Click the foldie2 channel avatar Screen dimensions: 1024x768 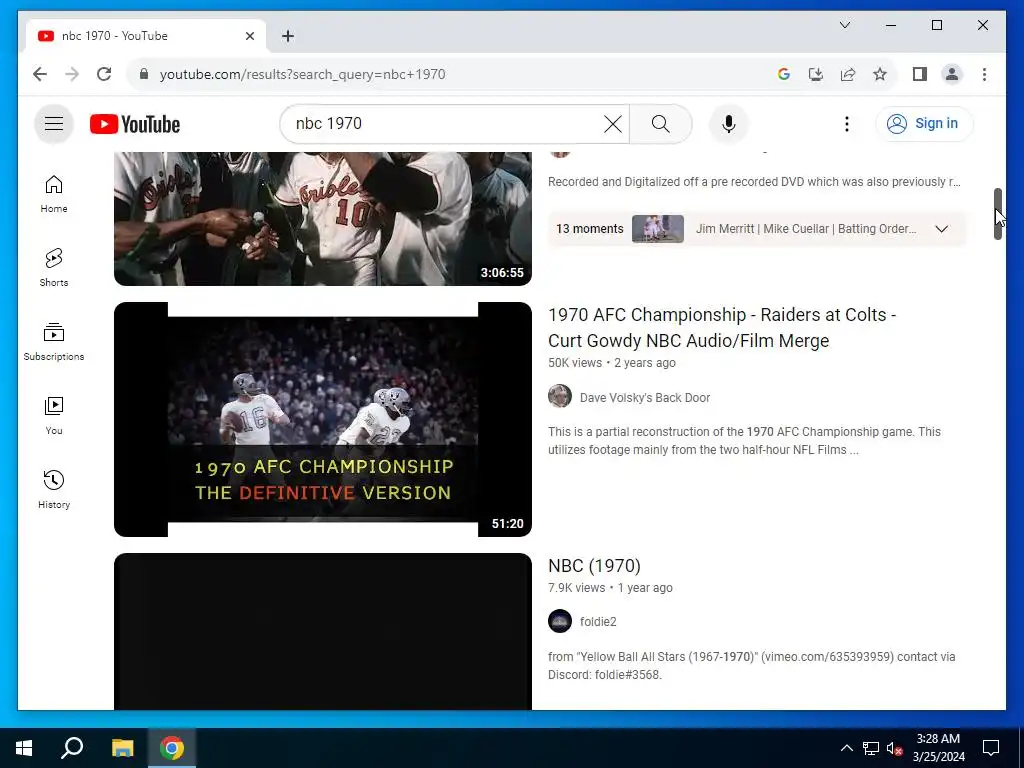pyautogui.click(x=560, y=621)
